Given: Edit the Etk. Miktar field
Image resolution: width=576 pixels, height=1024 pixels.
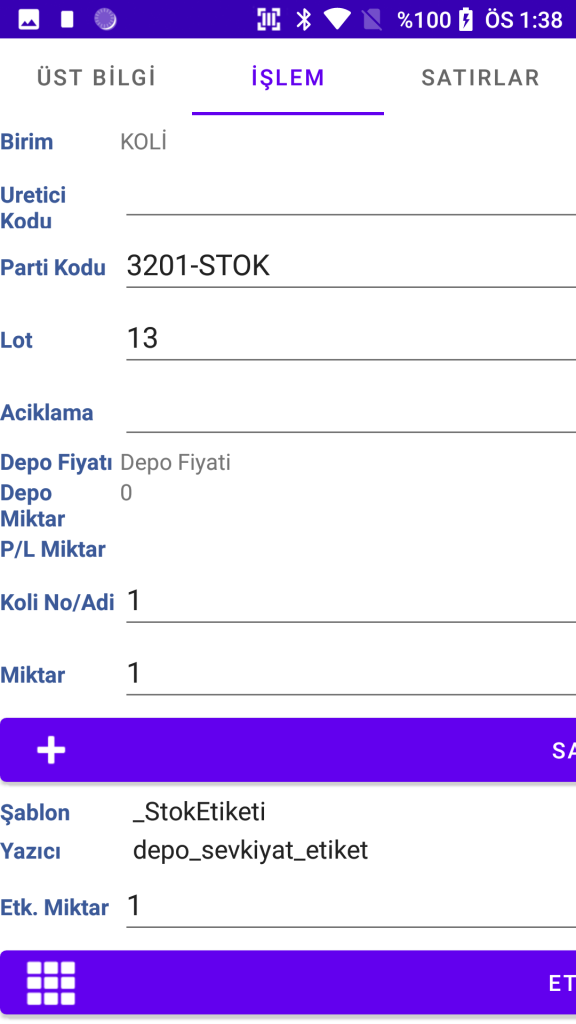Looking at the screenshot, I should 351,906.
